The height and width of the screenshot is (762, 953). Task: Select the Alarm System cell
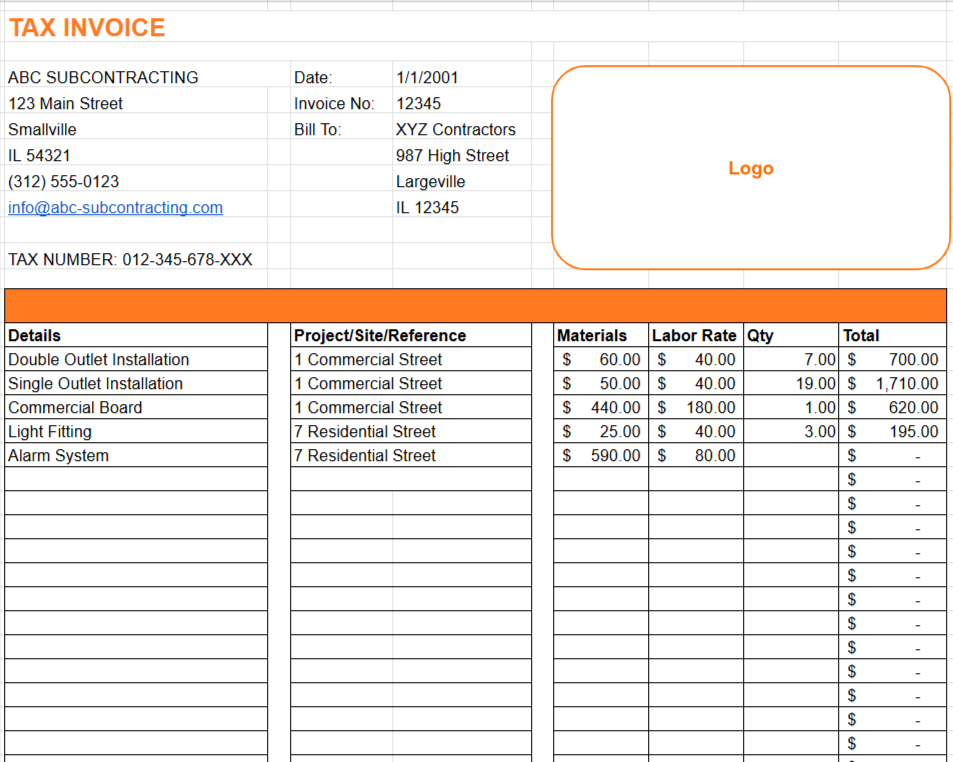[x=136, y=455]
